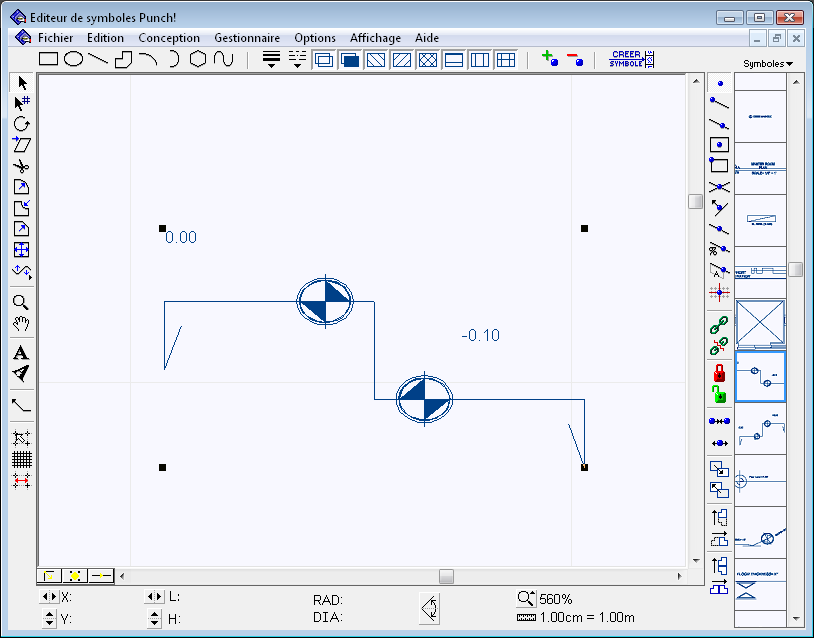Toggle the grid display icon
This screenshot has width=814, height=638.
pyautogui.click(x=22, y=459)
